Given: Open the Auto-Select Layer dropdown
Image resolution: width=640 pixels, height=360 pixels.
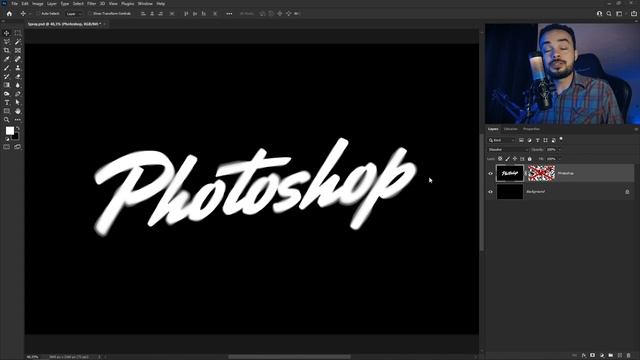Looking at the screenshot, I should point(74,13).
